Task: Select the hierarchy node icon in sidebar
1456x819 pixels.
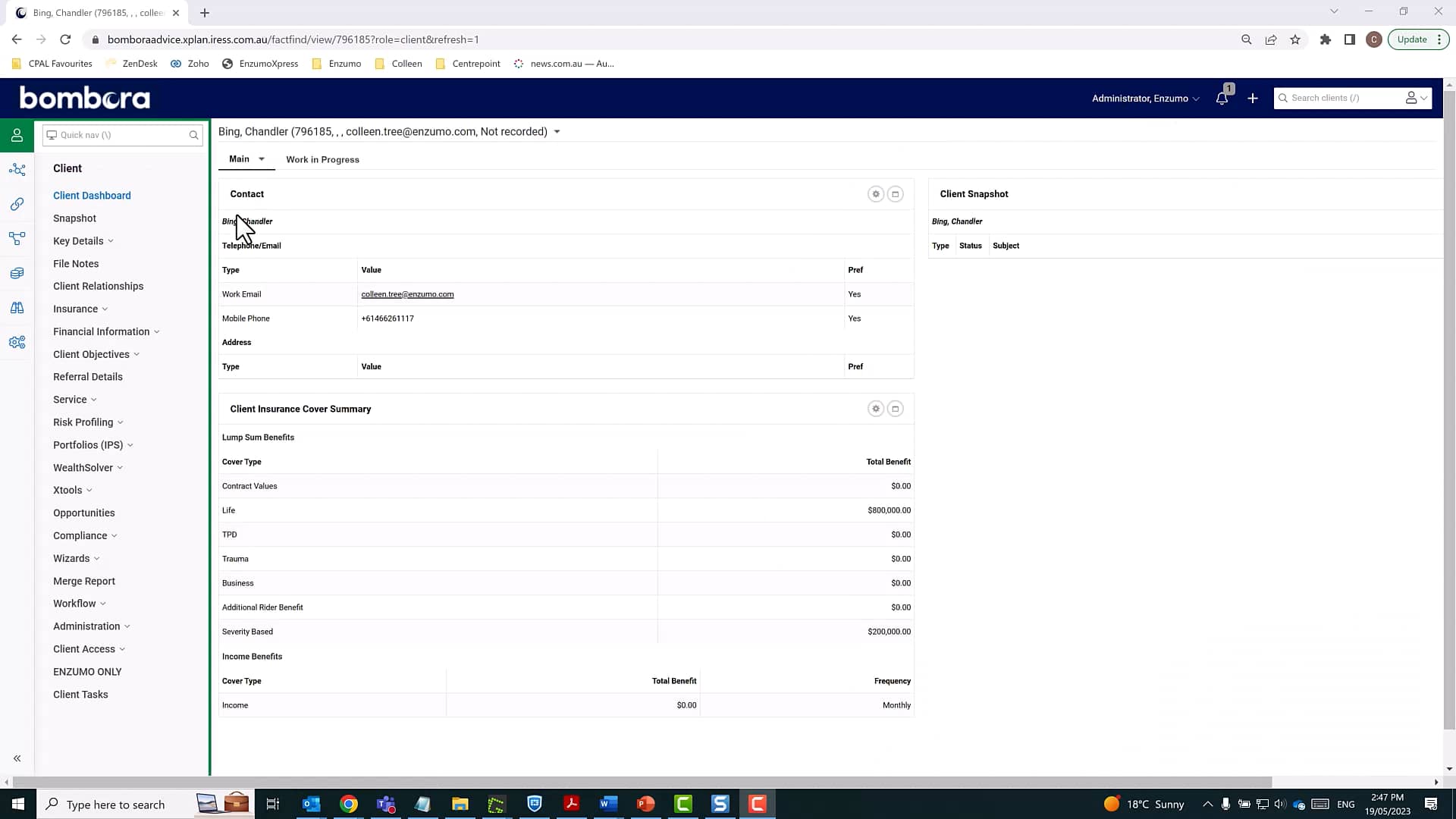Action: pyautogui.click(x=17, y=238)
